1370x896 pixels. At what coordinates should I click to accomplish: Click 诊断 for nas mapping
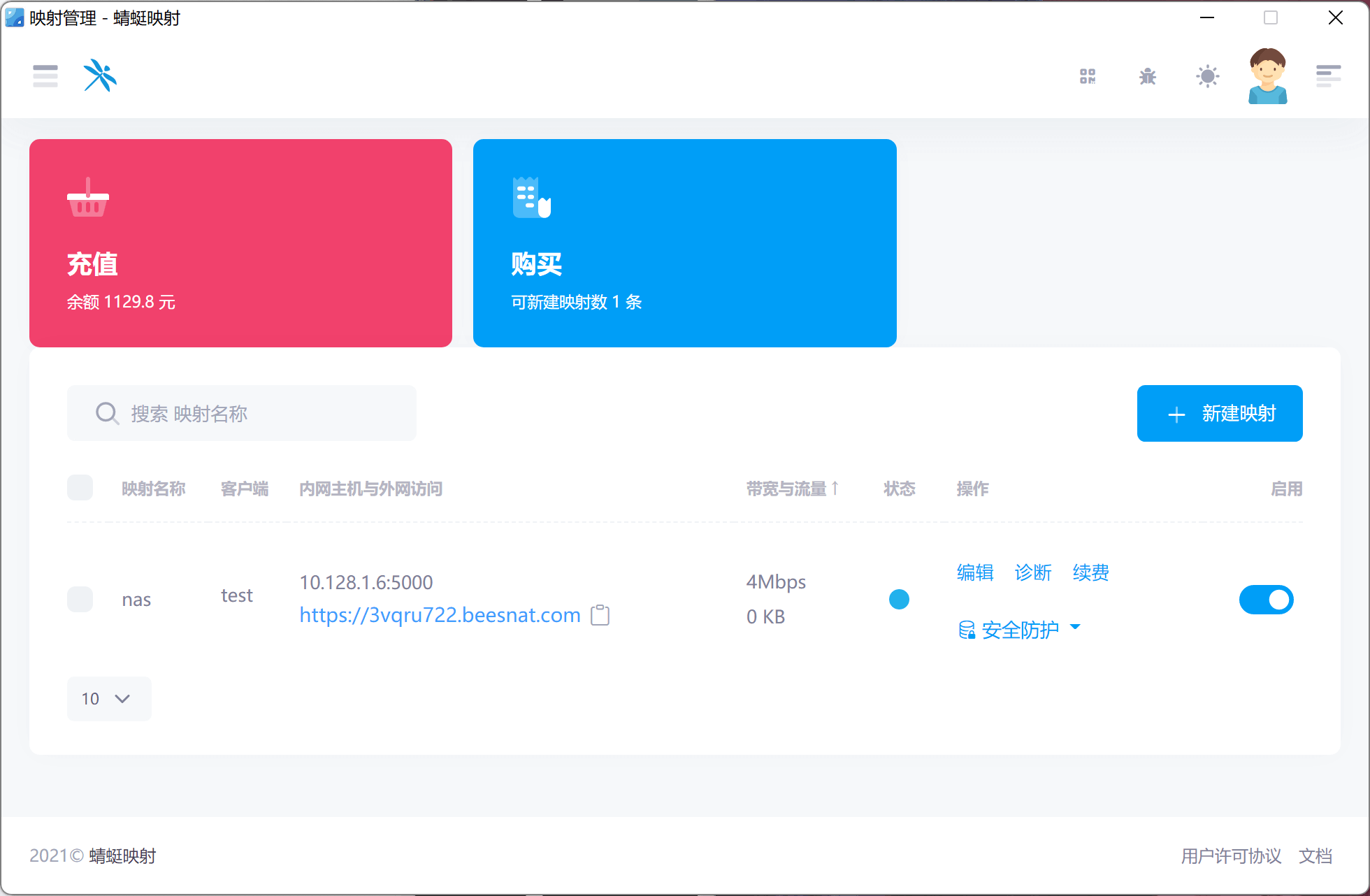(x=1033, y=572)
